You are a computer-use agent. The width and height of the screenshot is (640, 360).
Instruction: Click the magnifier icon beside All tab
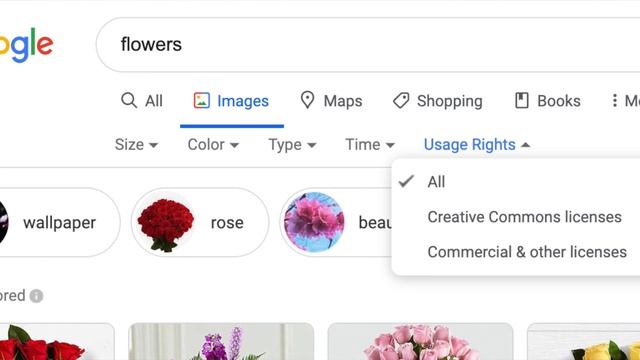[129, 100]
